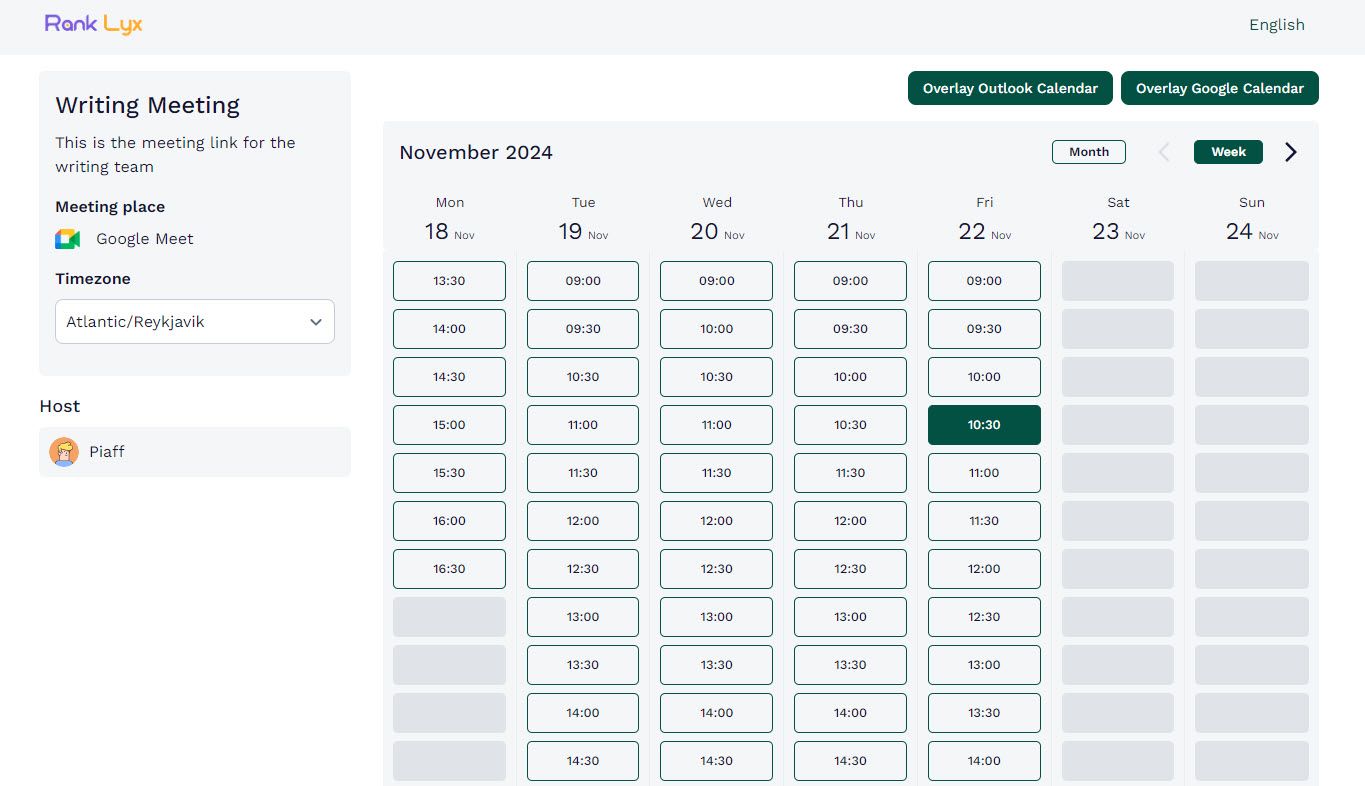This screenshot has width=1365, height=786.
Task: Click Piaff's host avatar
Action: click(64, 451)
